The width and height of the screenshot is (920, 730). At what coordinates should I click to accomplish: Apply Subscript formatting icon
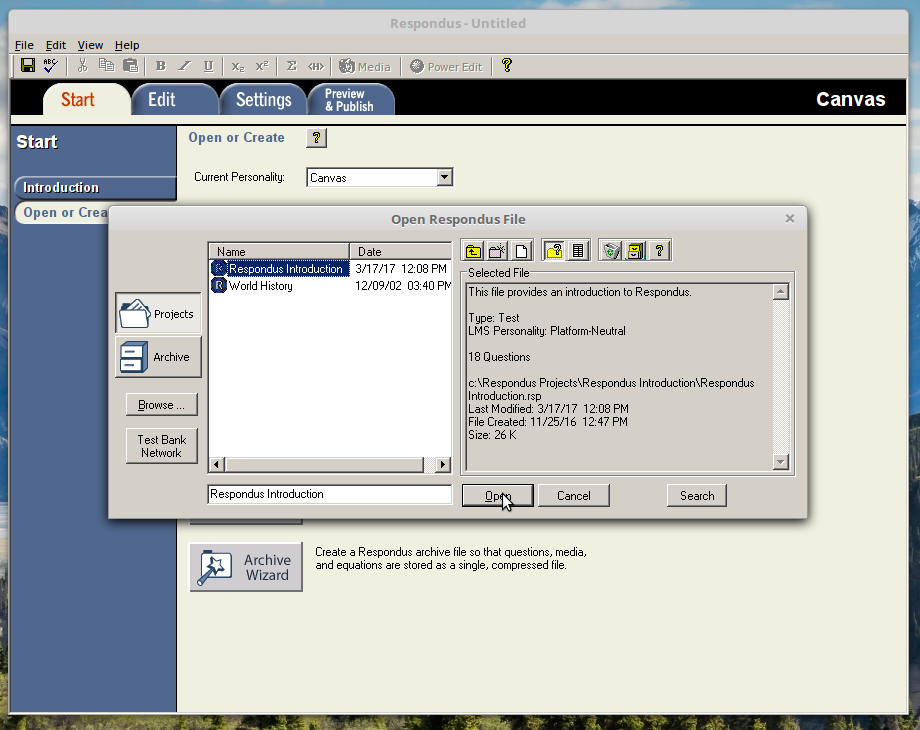pyautogui.click(x=238, y=66)
